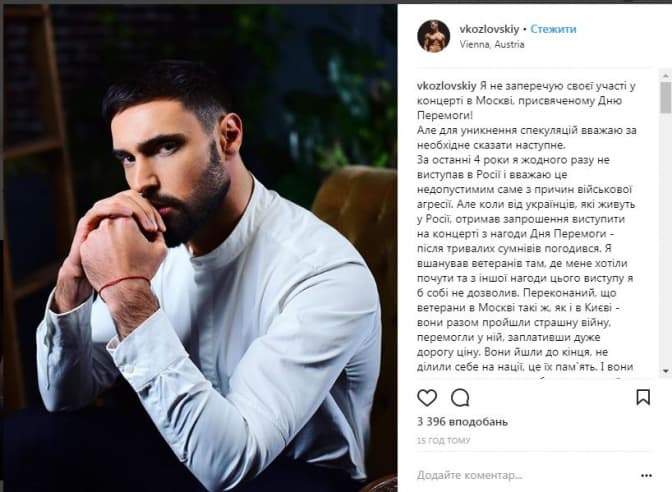Open the three-dot more options menu
672x492 pixels.
coord(646,476)
